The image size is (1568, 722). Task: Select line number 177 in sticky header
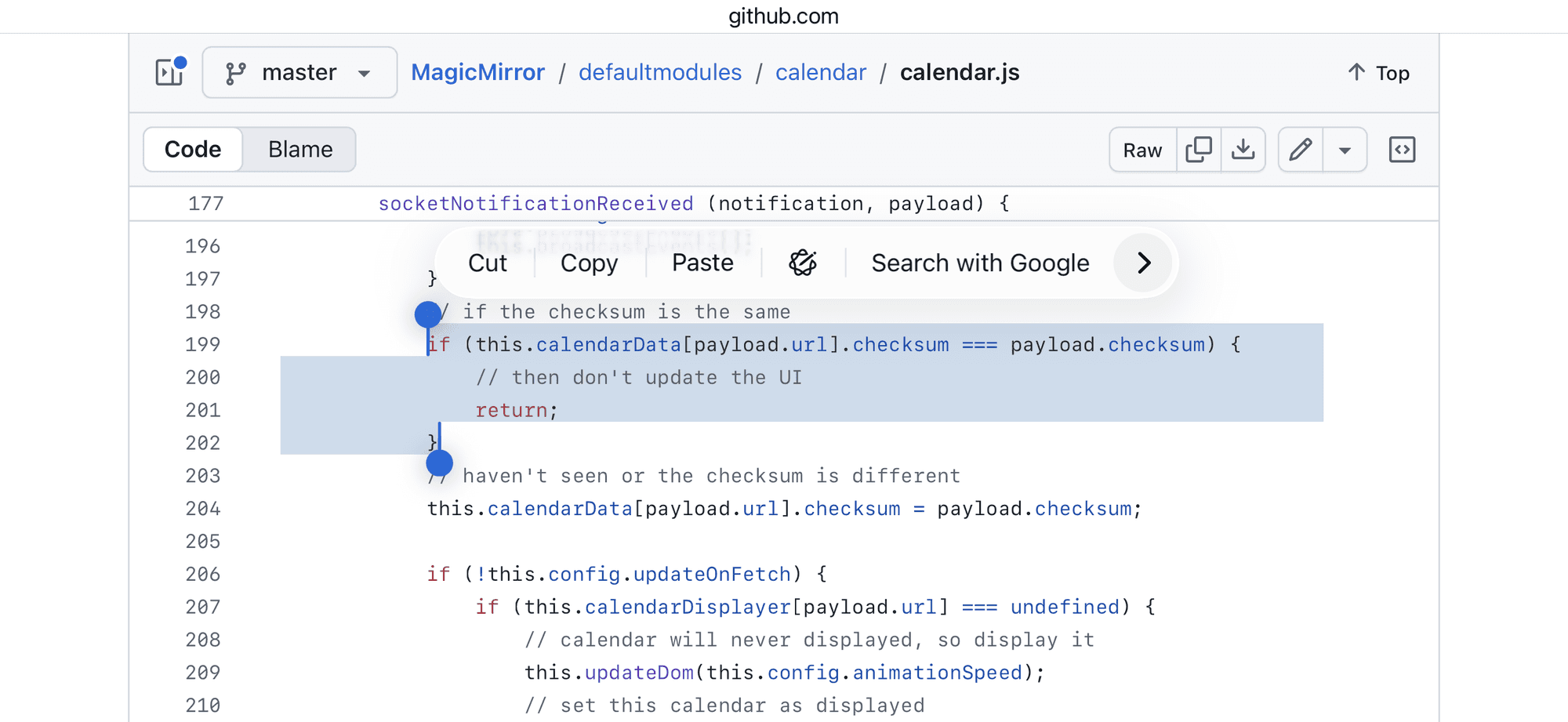pos(206,204)
